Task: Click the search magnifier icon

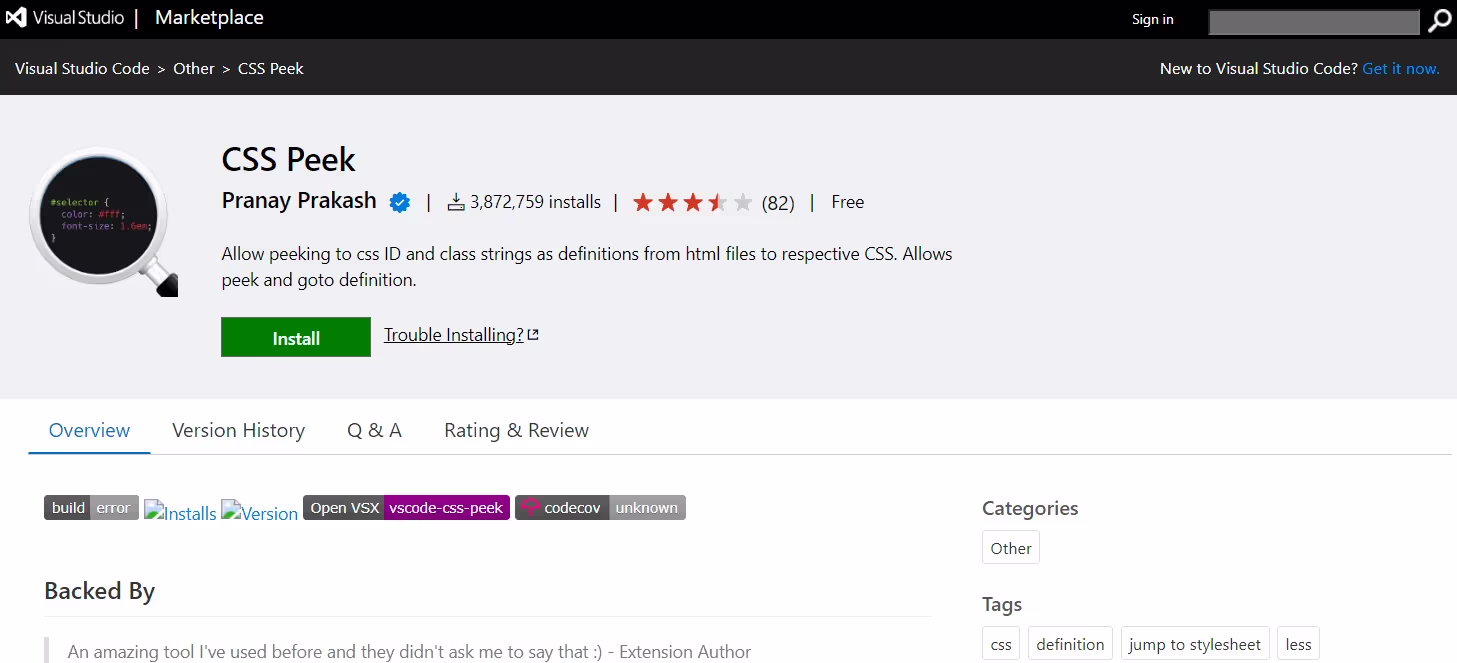Action: [1439, 20]
